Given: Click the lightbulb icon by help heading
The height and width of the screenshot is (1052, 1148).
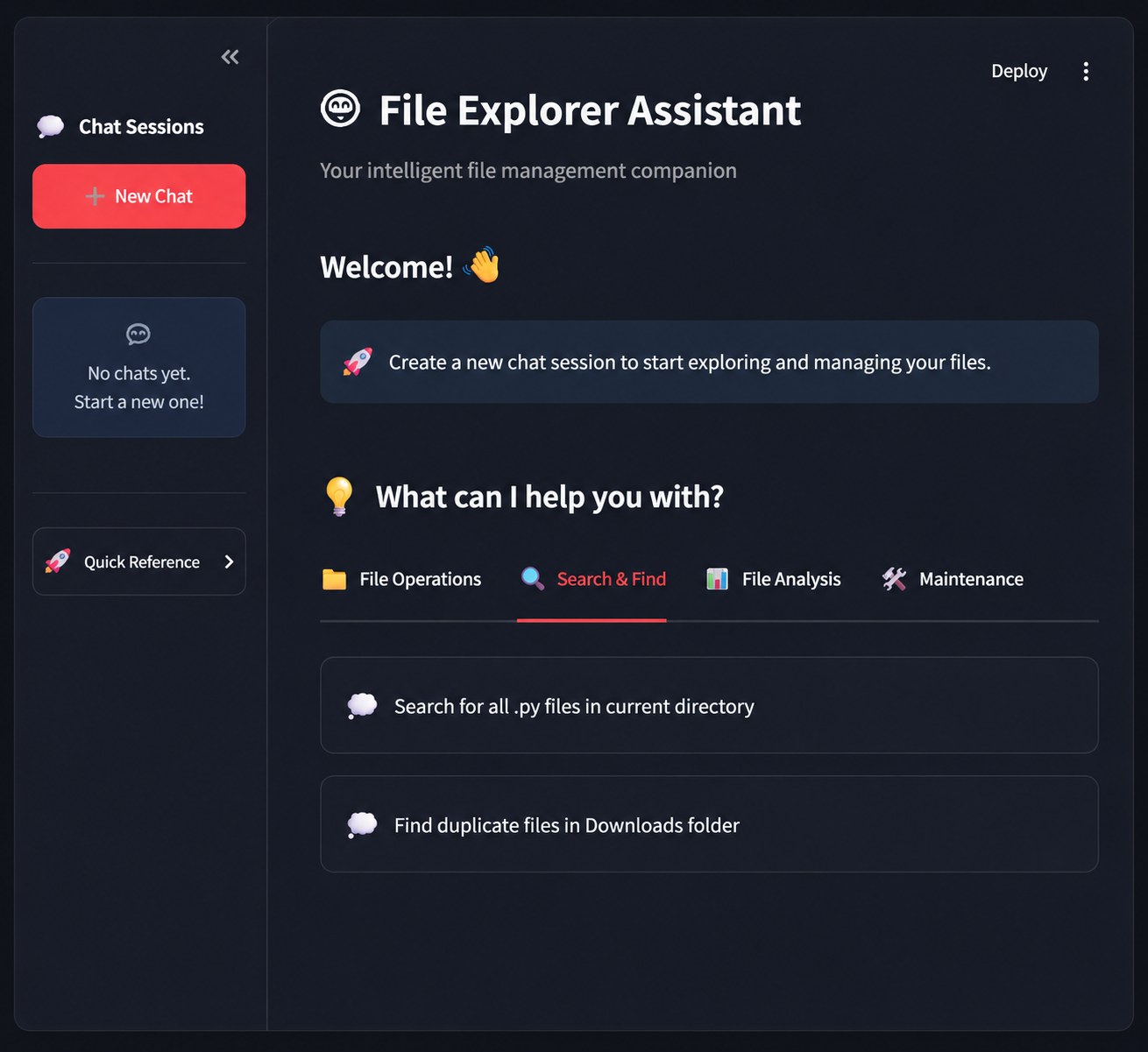Looking at the screenshot, I should [339, 497].
